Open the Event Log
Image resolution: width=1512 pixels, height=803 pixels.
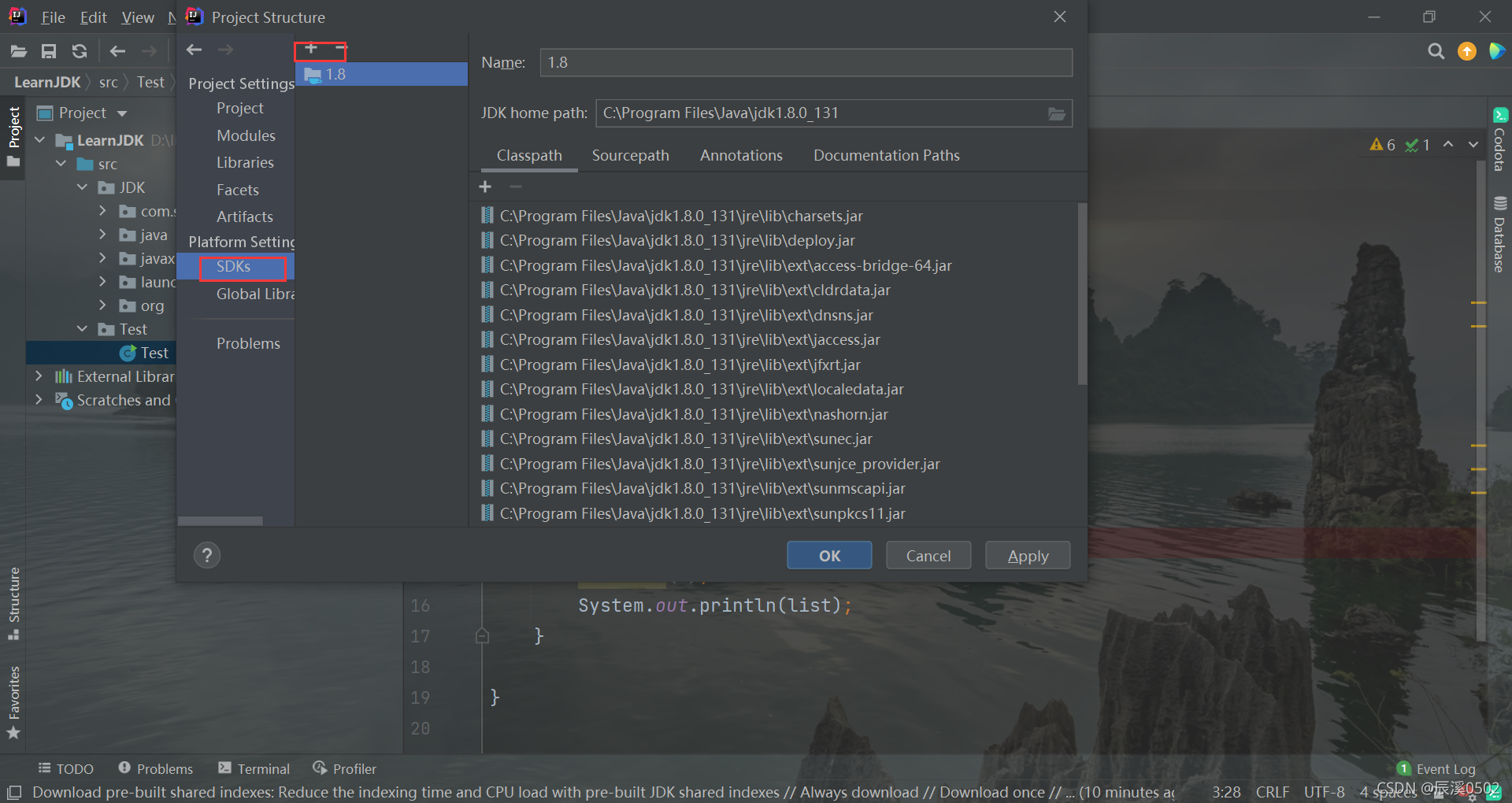[x=1436, y=769]
